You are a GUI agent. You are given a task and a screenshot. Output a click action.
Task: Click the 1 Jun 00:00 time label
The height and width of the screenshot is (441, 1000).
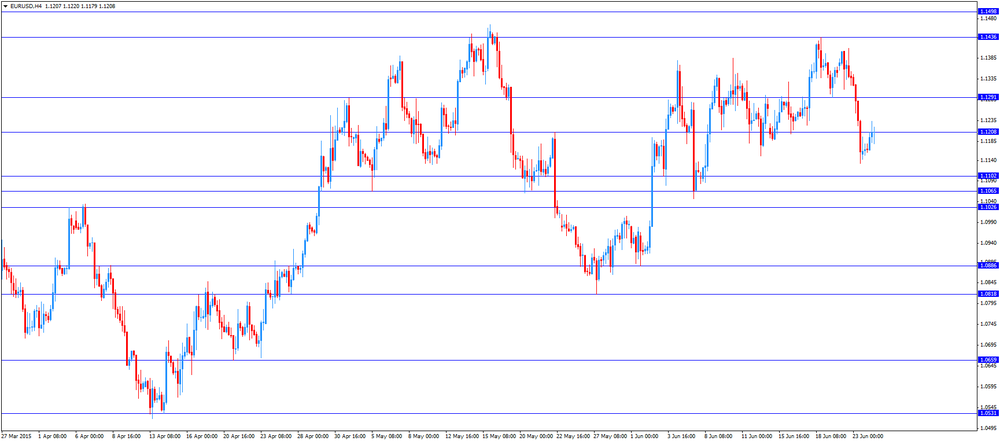click(647, 437)
